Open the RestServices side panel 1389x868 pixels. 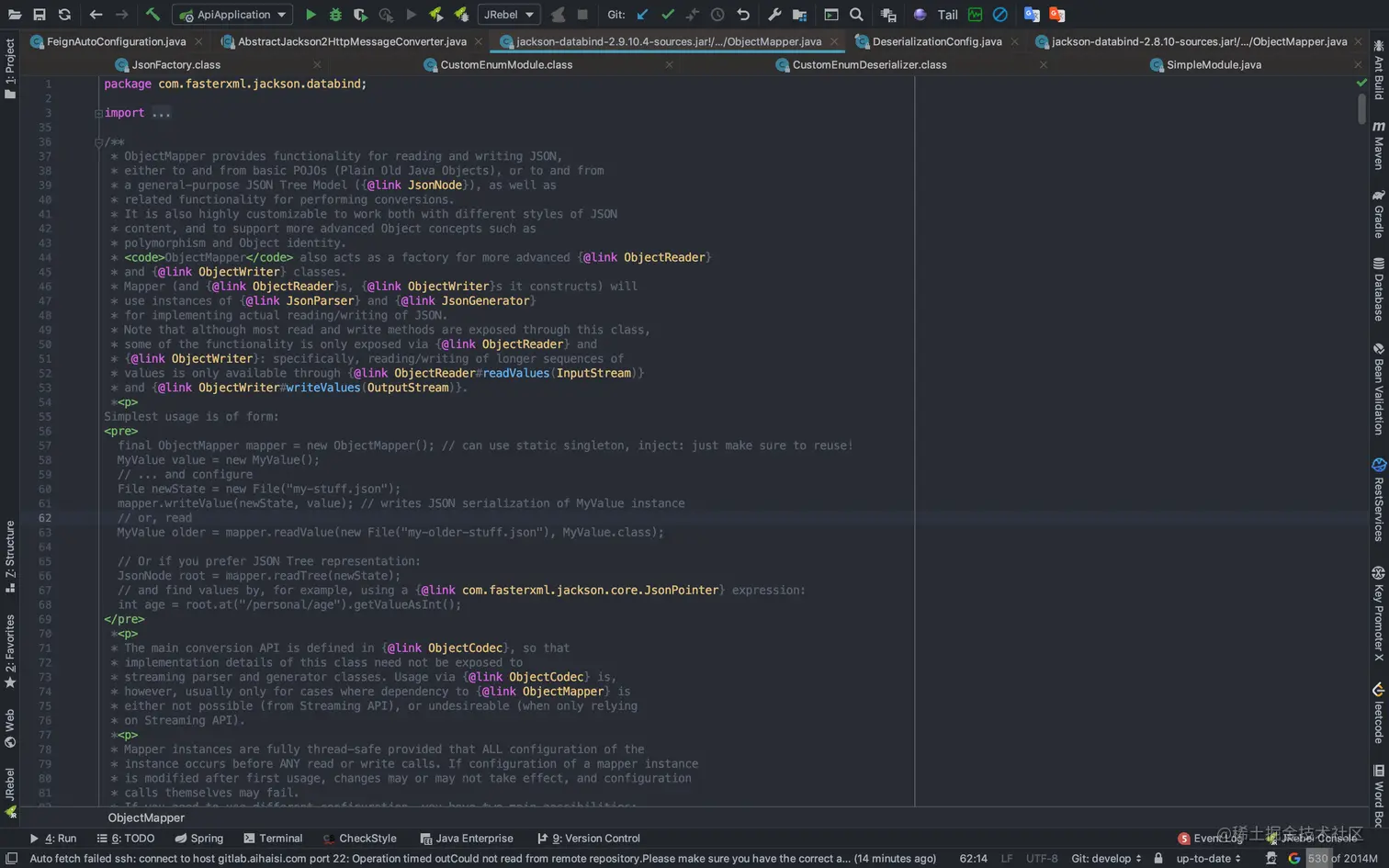(x=1379, y=499)
